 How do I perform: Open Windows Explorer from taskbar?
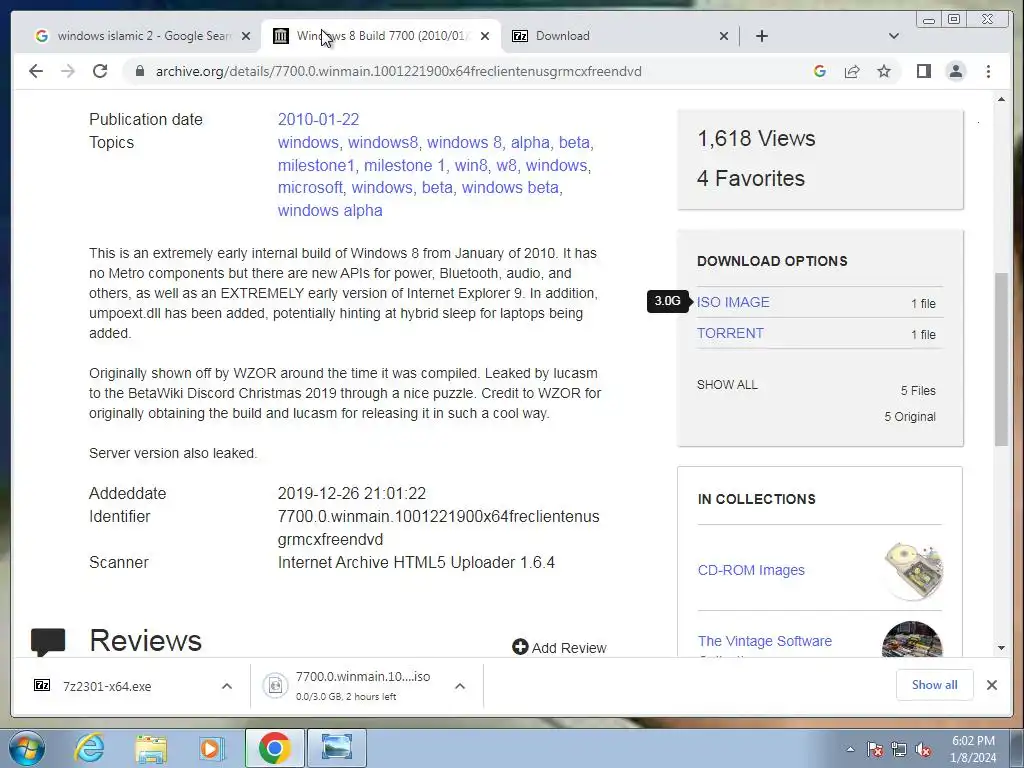pos(151,748)
